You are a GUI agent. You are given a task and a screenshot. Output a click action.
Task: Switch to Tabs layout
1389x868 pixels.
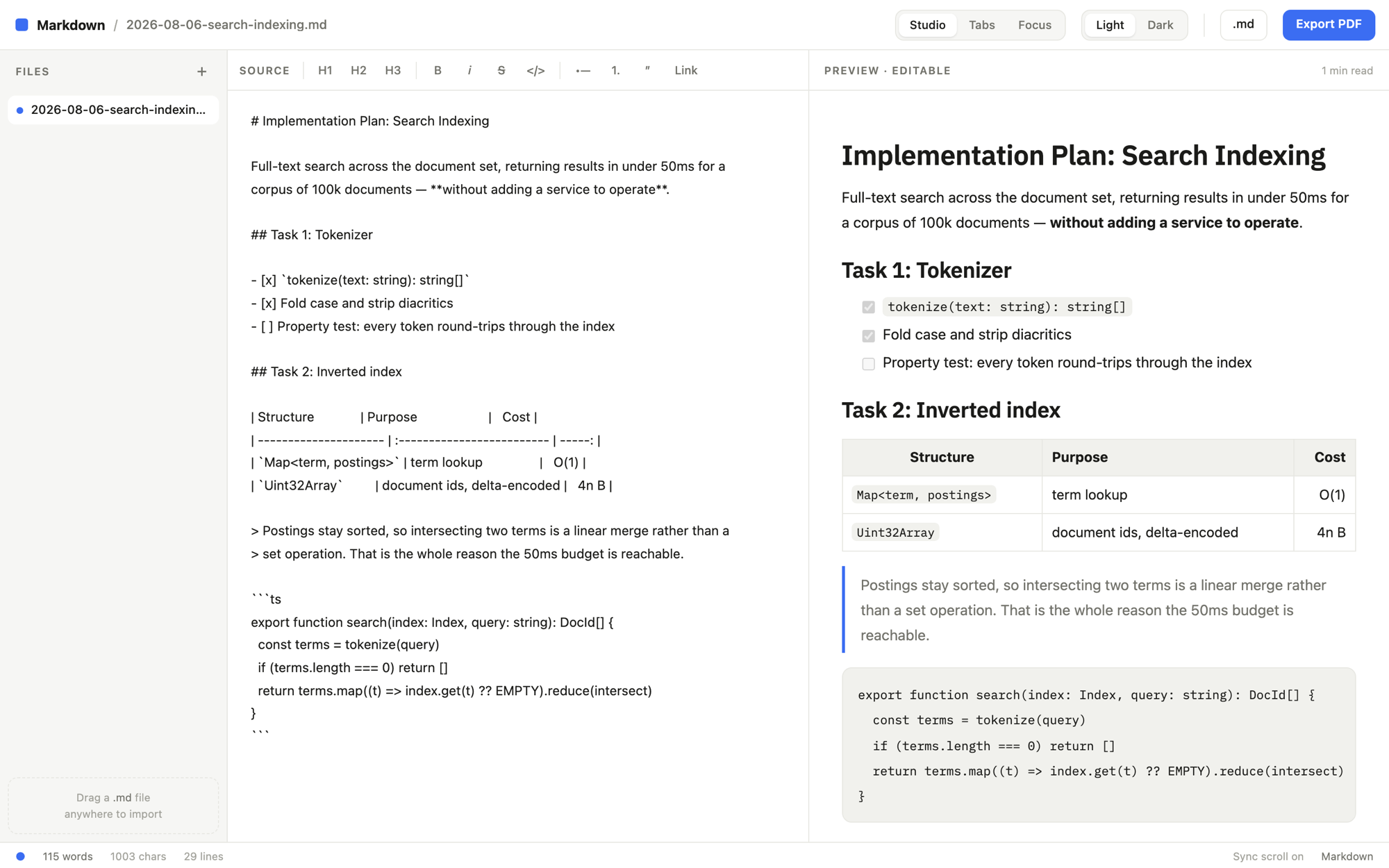point(981,25)
